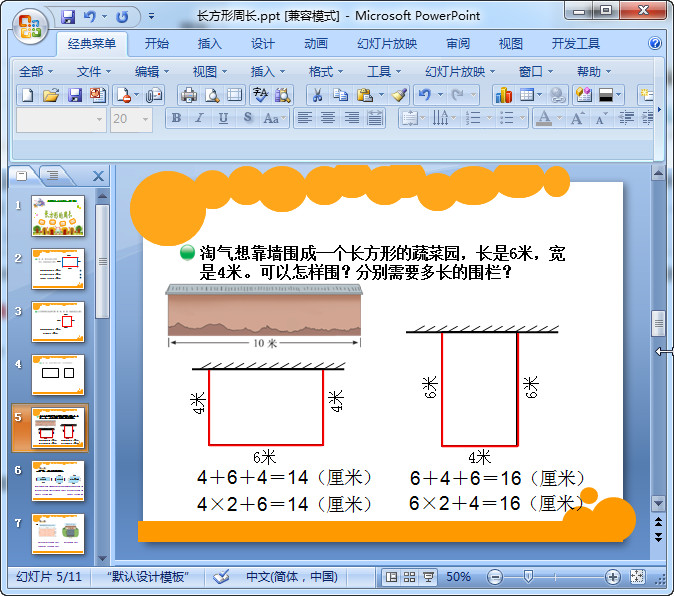Viewport: 674px width, 596px height.
Task: Insert a chart with chart icon
Action: pyautogui.click(x=504, y=95)
